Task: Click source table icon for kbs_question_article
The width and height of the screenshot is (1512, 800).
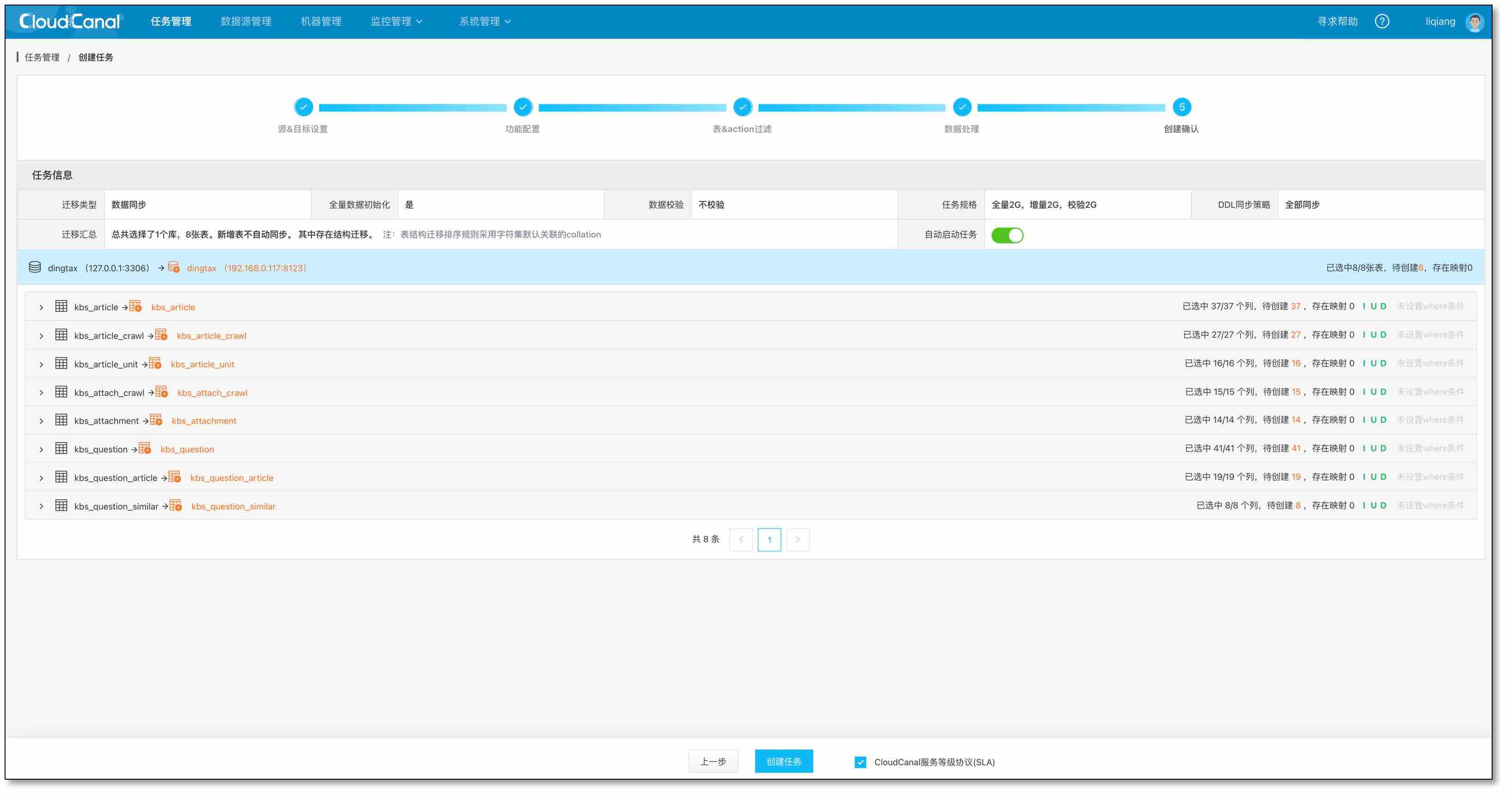Action: [61, 478]
